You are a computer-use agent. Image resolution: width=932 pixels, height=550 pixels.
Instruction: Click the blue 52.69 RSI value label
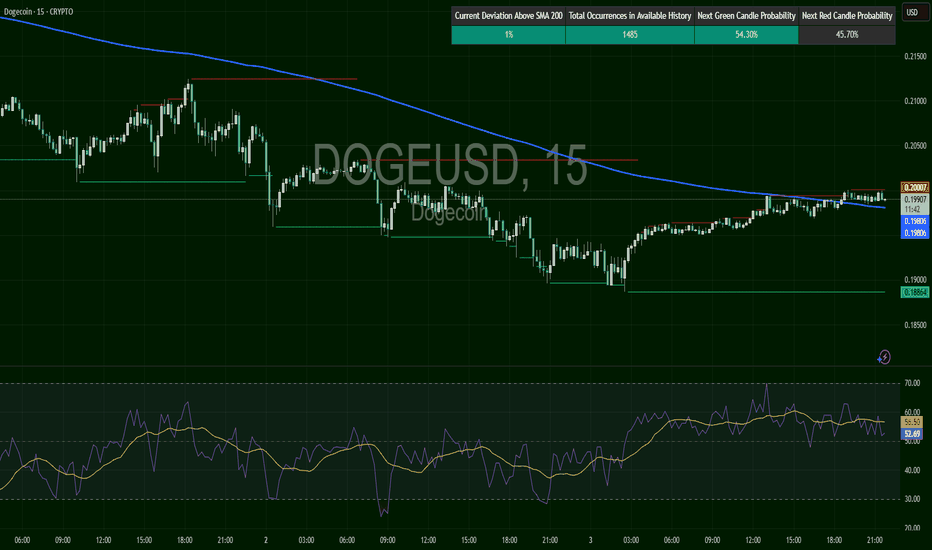pos(912,434)
